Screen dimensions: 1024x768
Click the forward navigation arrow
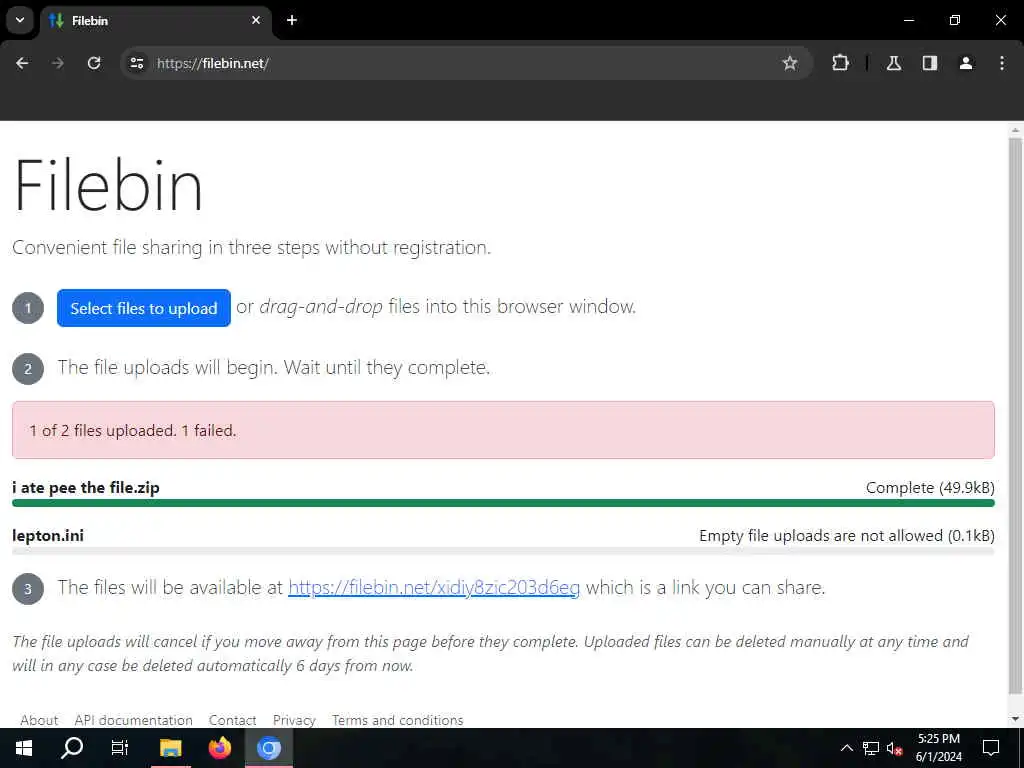(58, 63)
